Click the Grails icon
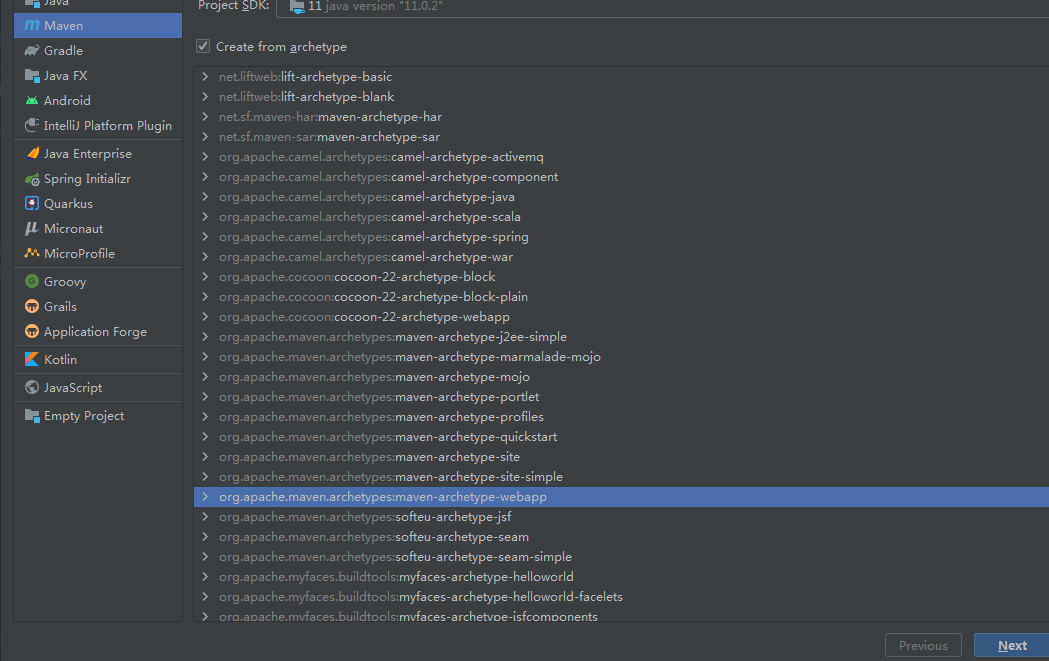The height and width of the screenshot is (661, 1049). click(31, 306)
